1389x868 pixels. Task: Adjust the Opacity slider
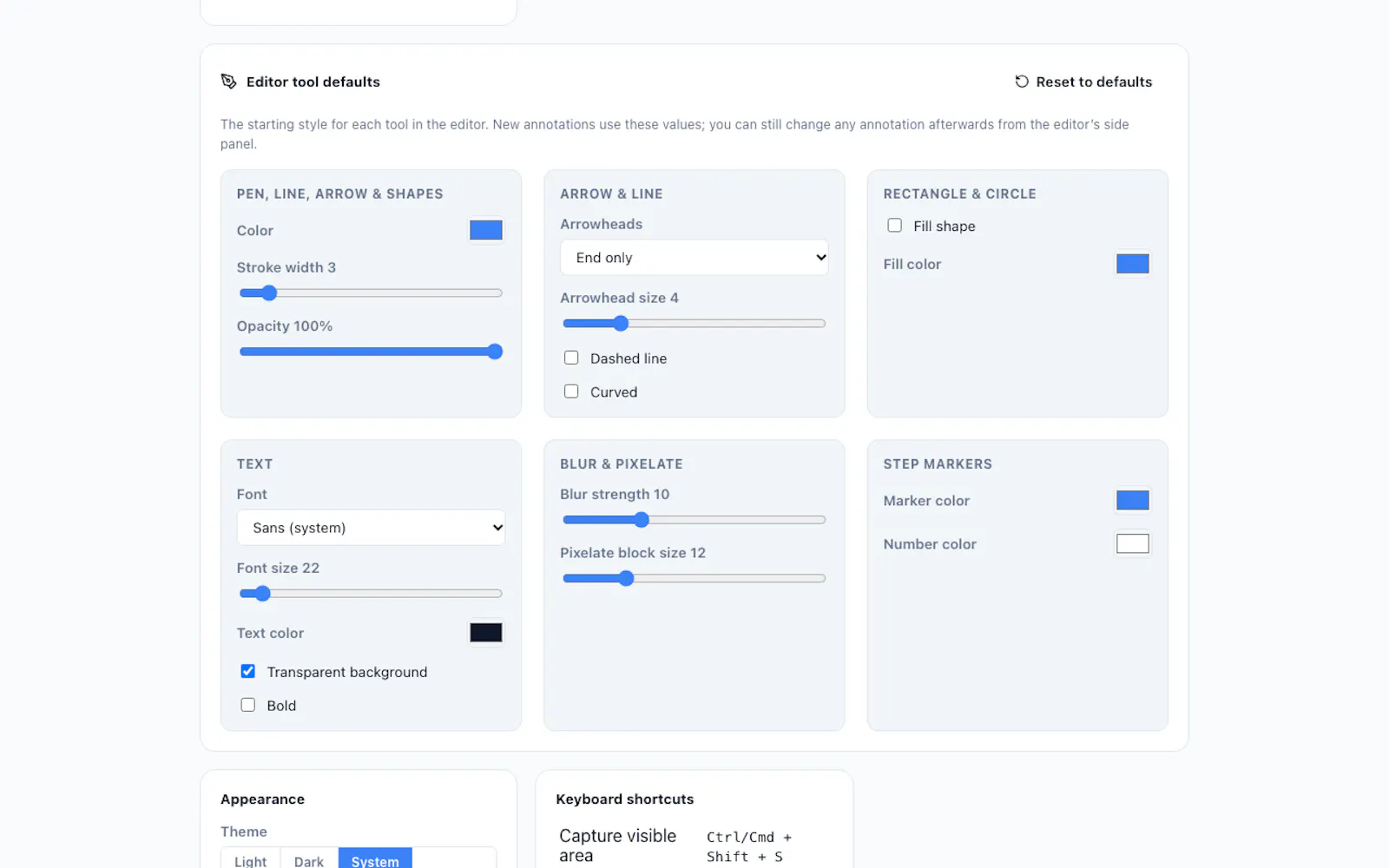[371, 352]
